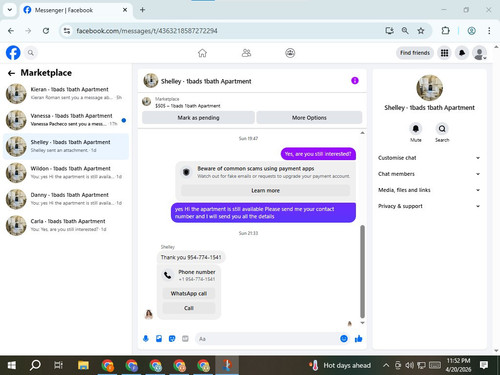Click More Options button
Screen dimensions: 500x375
[x=309, y=118]
